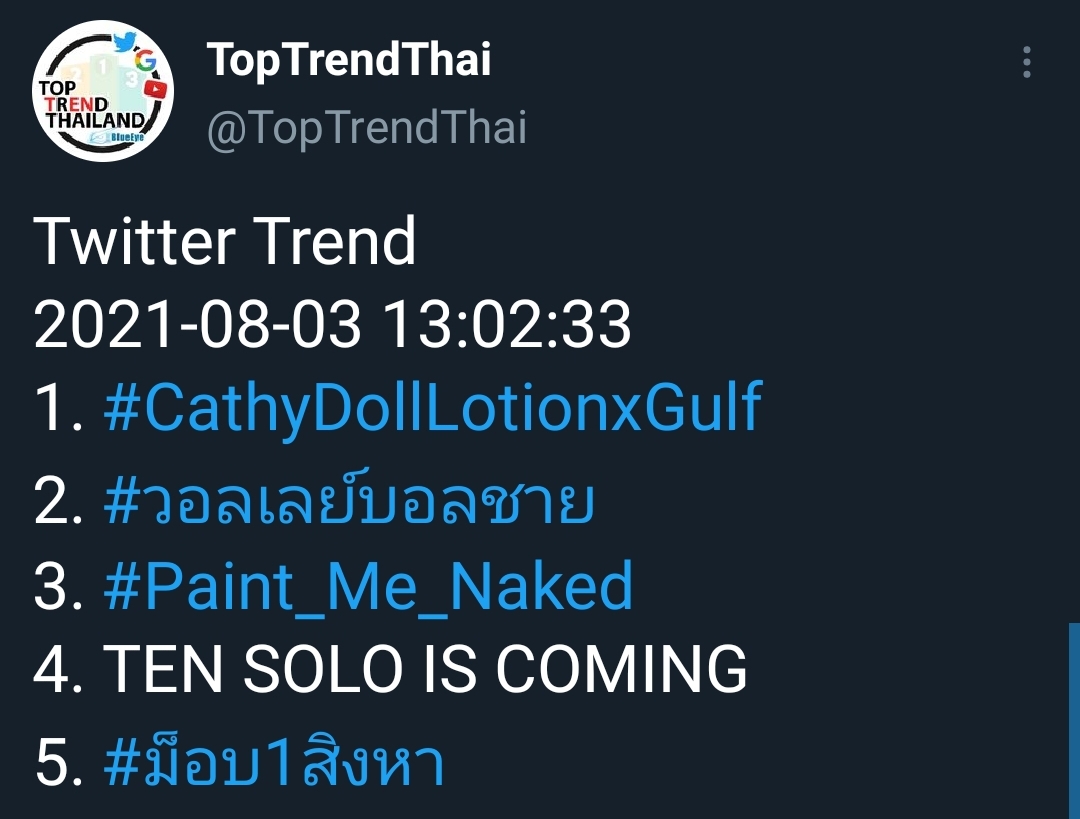Click the BlueEye label in the avatar
The image size is (1080, 819).
118,138
